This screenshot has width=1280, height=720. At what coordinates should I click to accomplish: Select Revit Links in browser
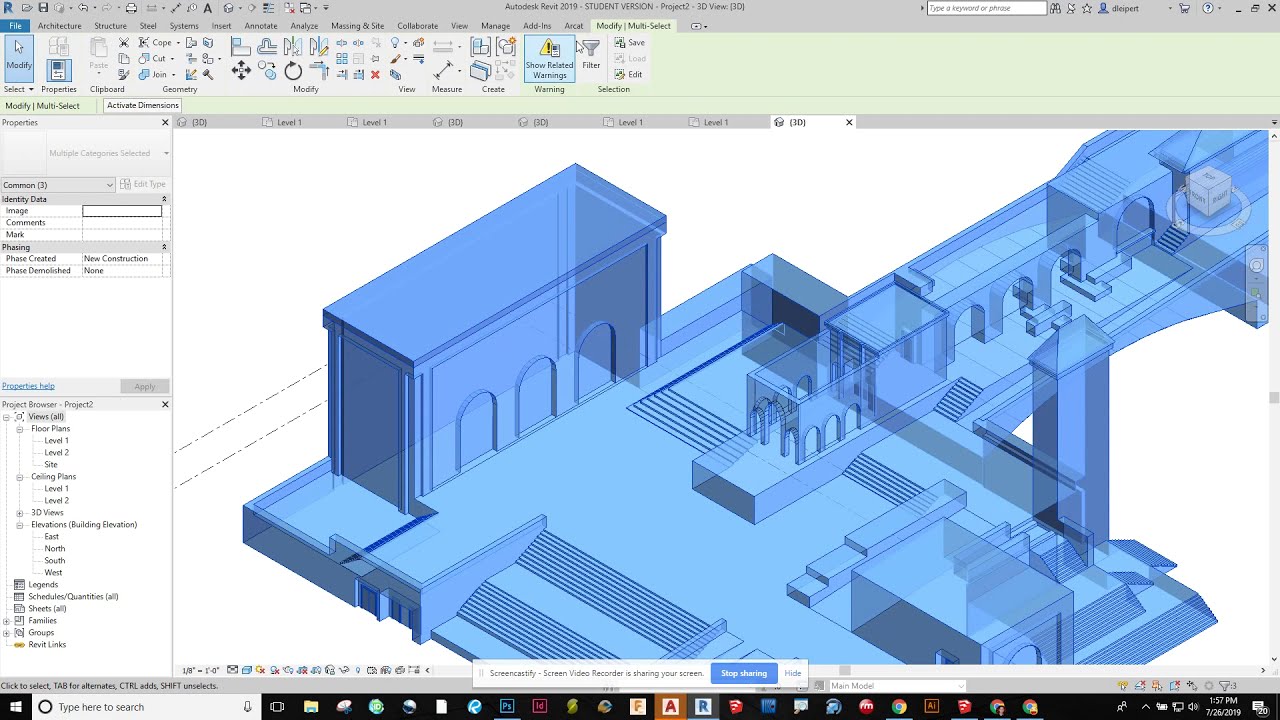tap(47, 645)
